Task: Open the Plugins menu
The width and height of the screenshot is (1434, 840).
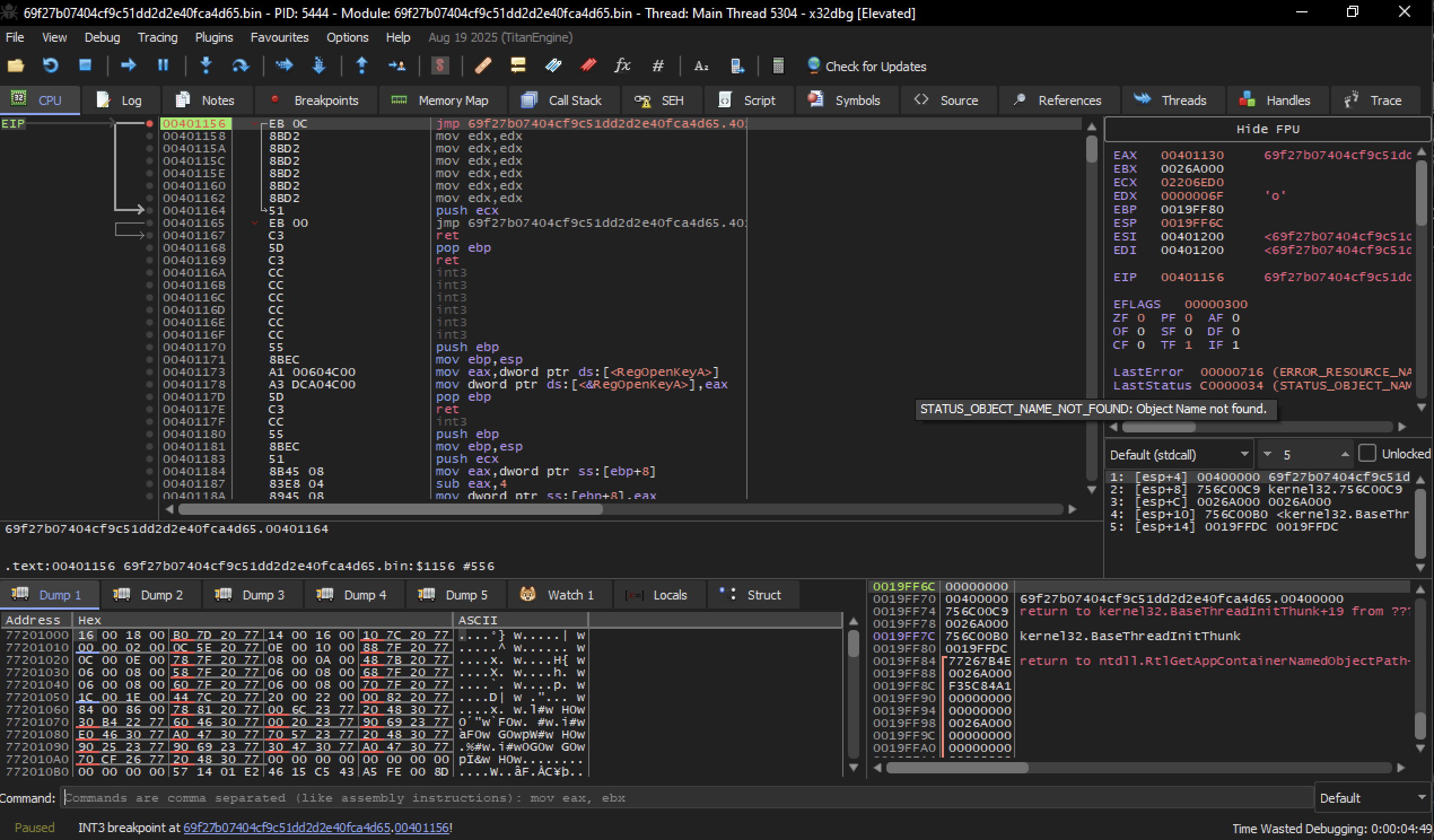Action: point(214,38)
